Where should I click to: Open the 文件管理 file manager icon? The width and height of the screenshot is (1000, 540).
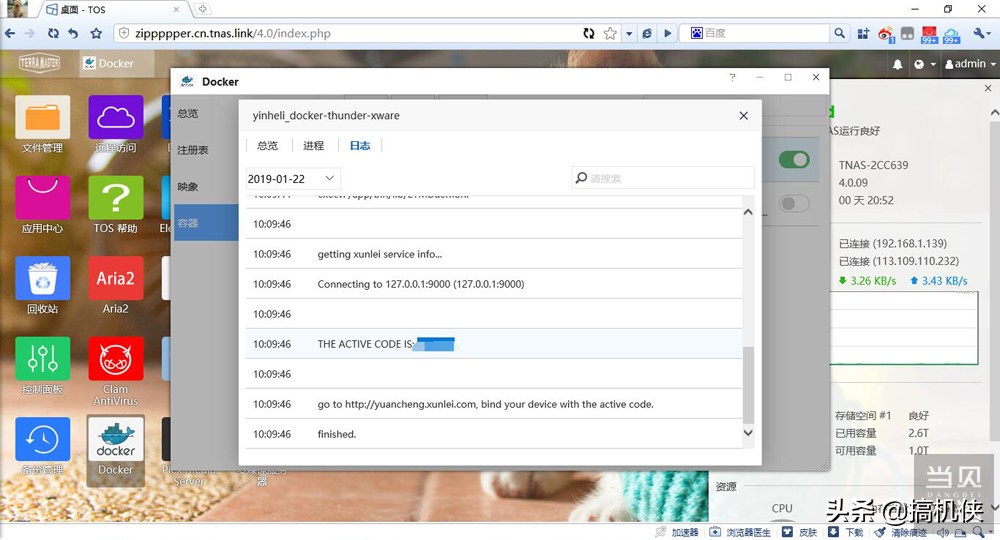(42, 117)
